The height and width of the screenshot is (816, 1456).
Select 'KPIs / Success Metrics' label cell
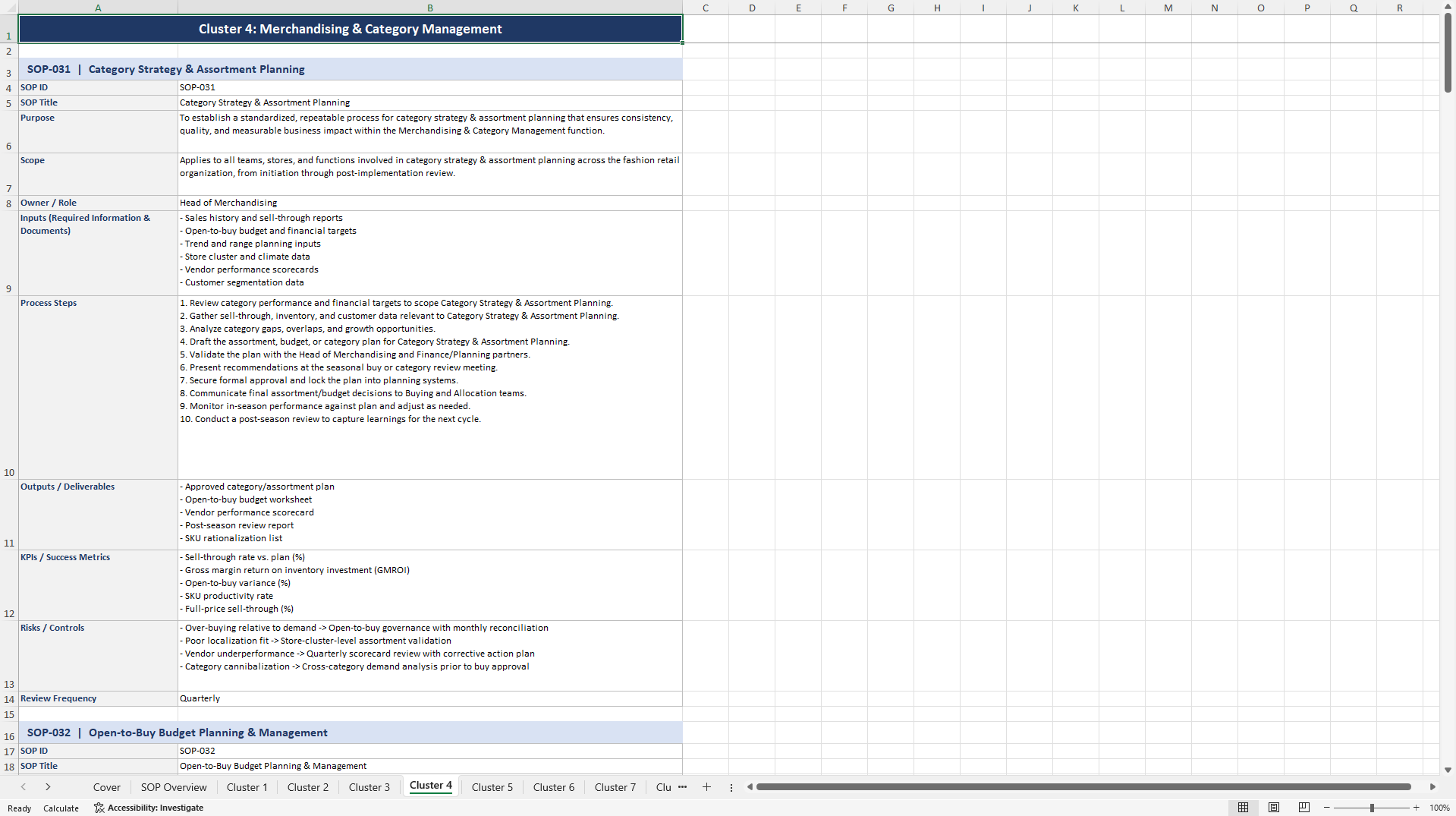click(98, 585)
